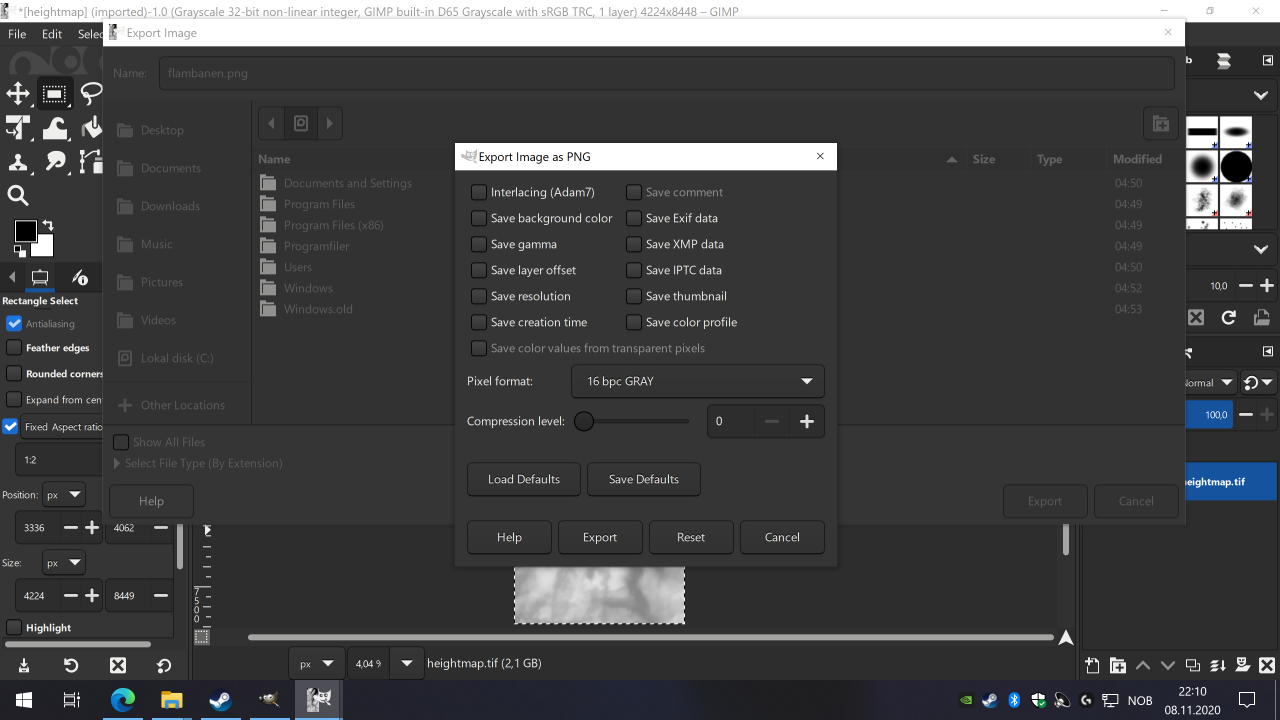Select the Free Select lasso tool
1280x720 pixels.
tap(91, 94)
